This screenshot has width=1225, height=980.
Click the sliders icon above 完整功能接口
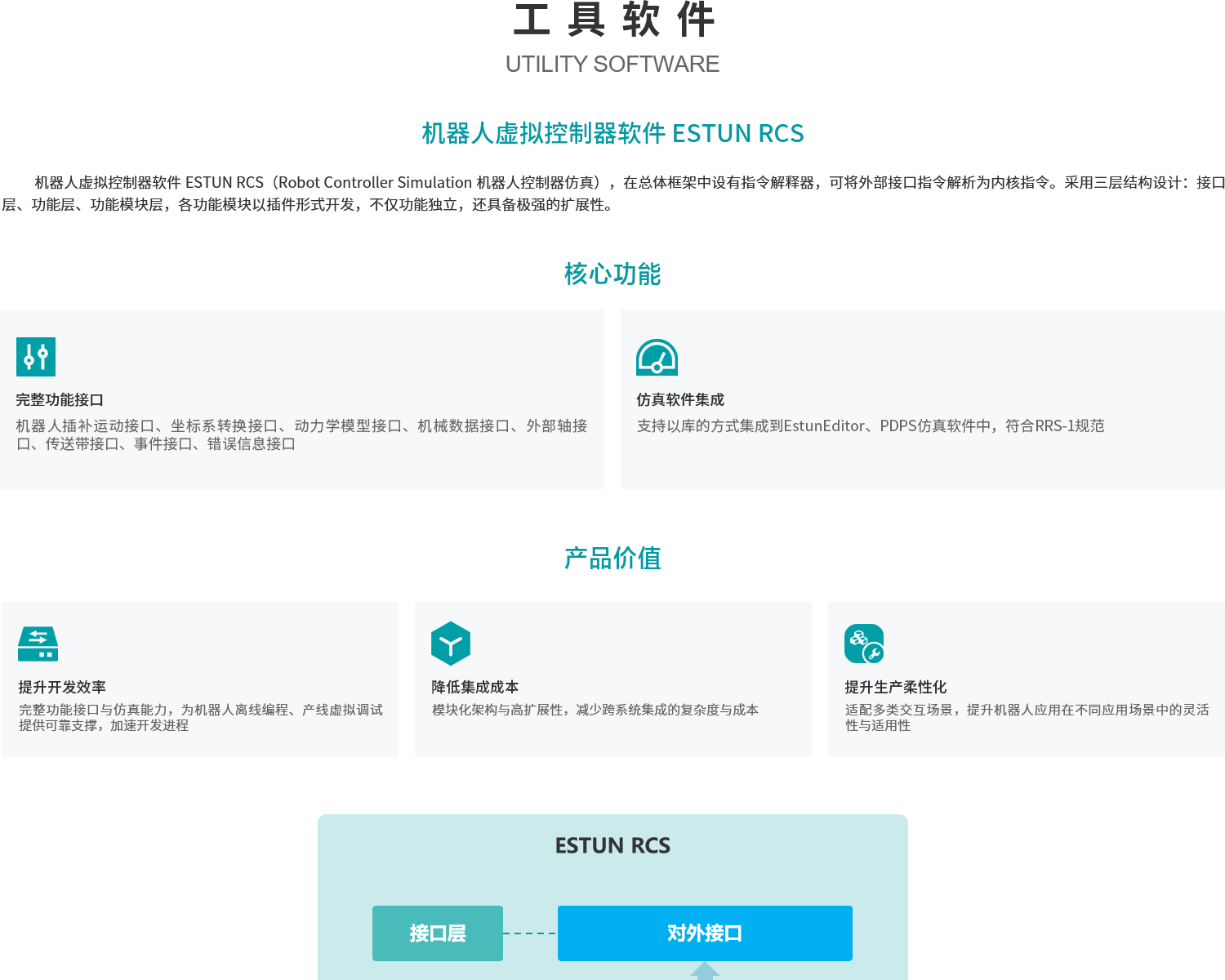click(x=36, y=357)
